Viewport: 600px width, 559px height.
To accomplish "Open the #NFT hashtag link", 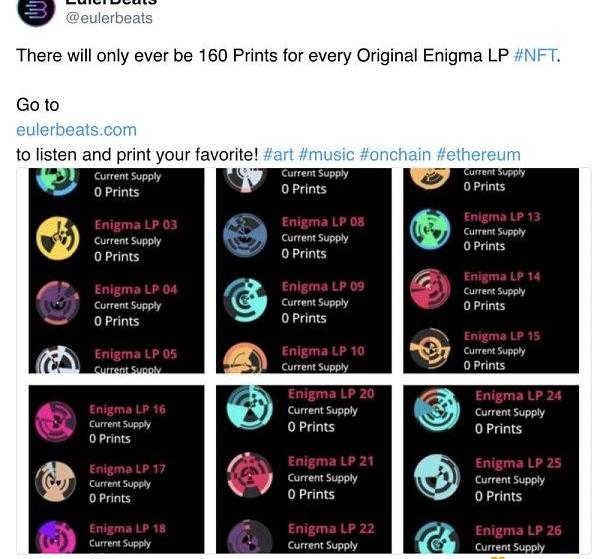I will pyautogui.click(x=535, y=55).
